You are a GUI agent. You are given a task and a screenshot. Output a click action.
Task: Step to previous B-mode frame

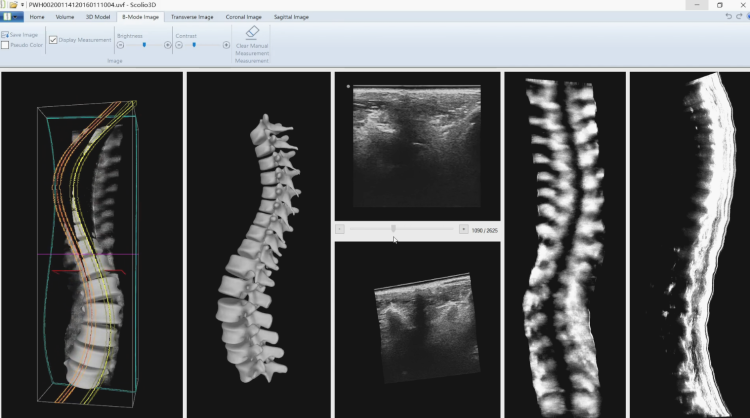(x=340, y=229)
